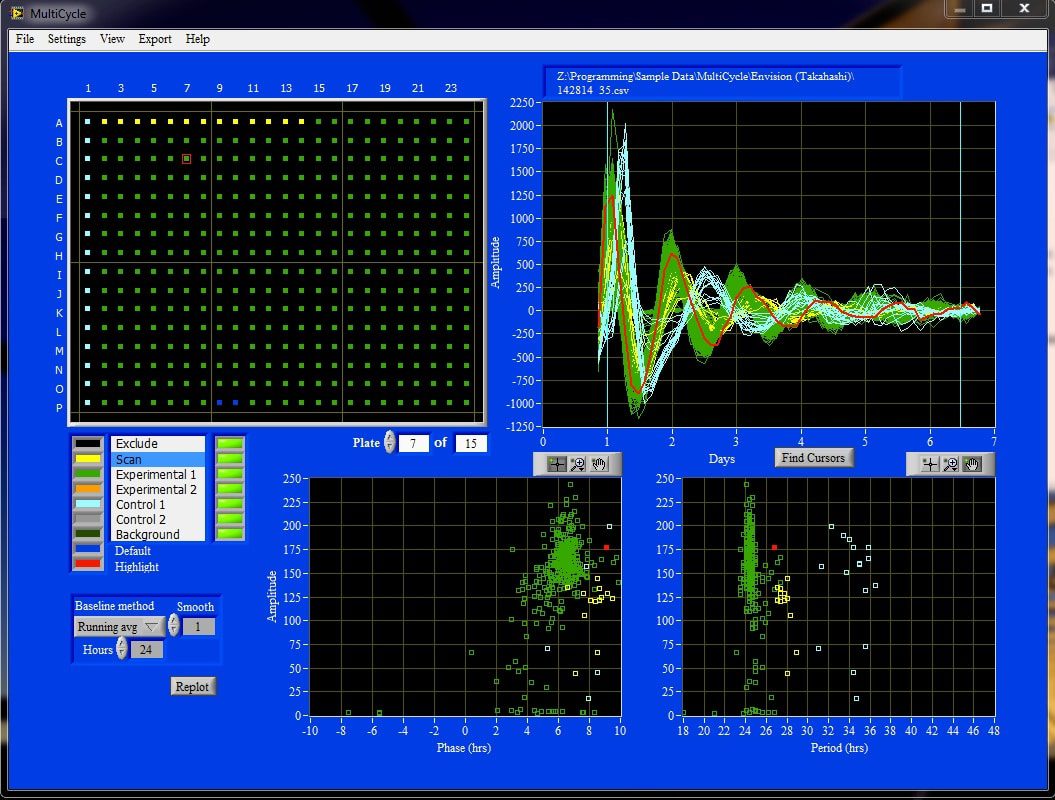Click the yellow color swatch beside Scan
1055x800 pixels.
[88, 458]
